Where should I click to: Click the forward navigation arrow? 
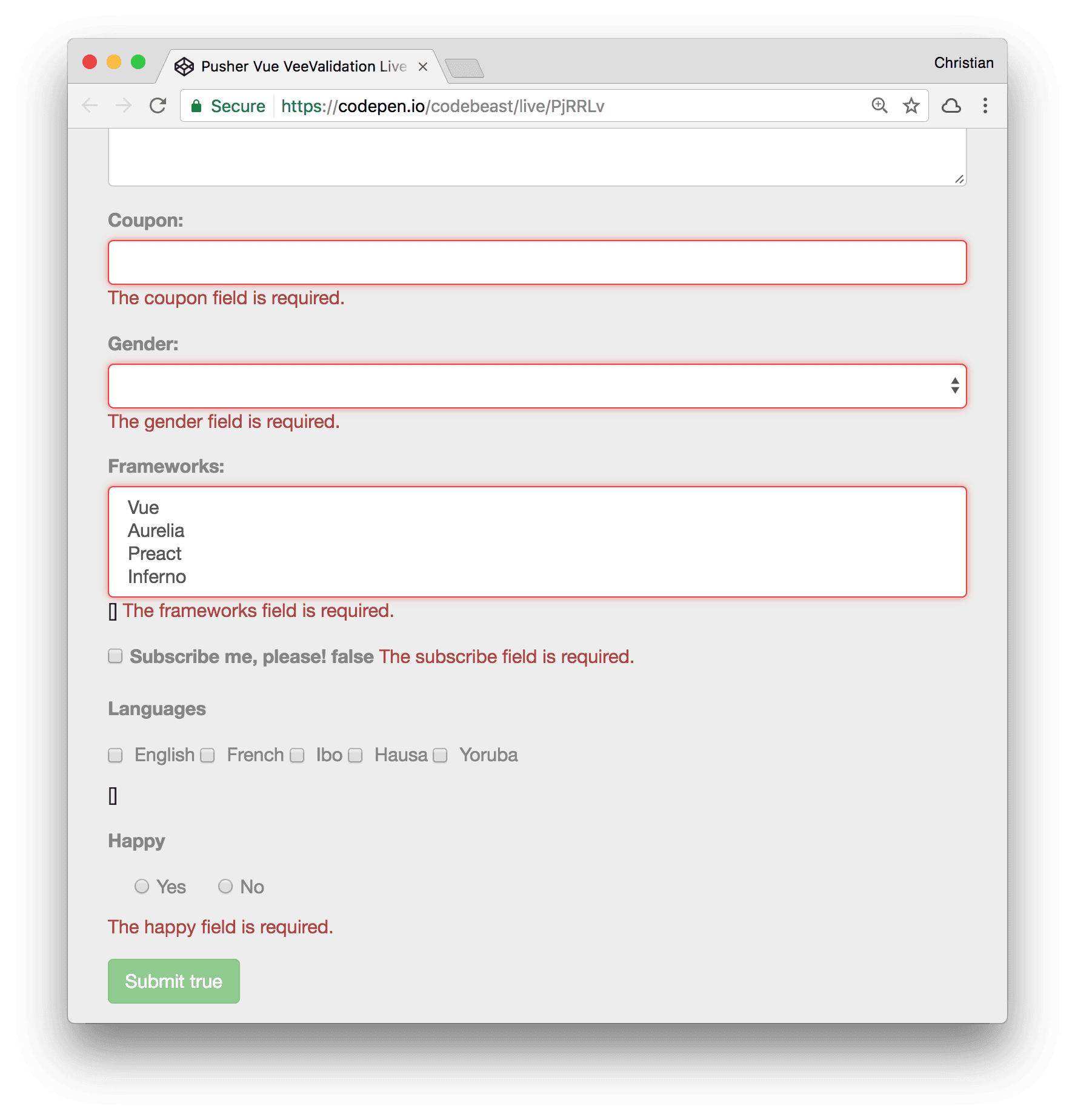124,105
